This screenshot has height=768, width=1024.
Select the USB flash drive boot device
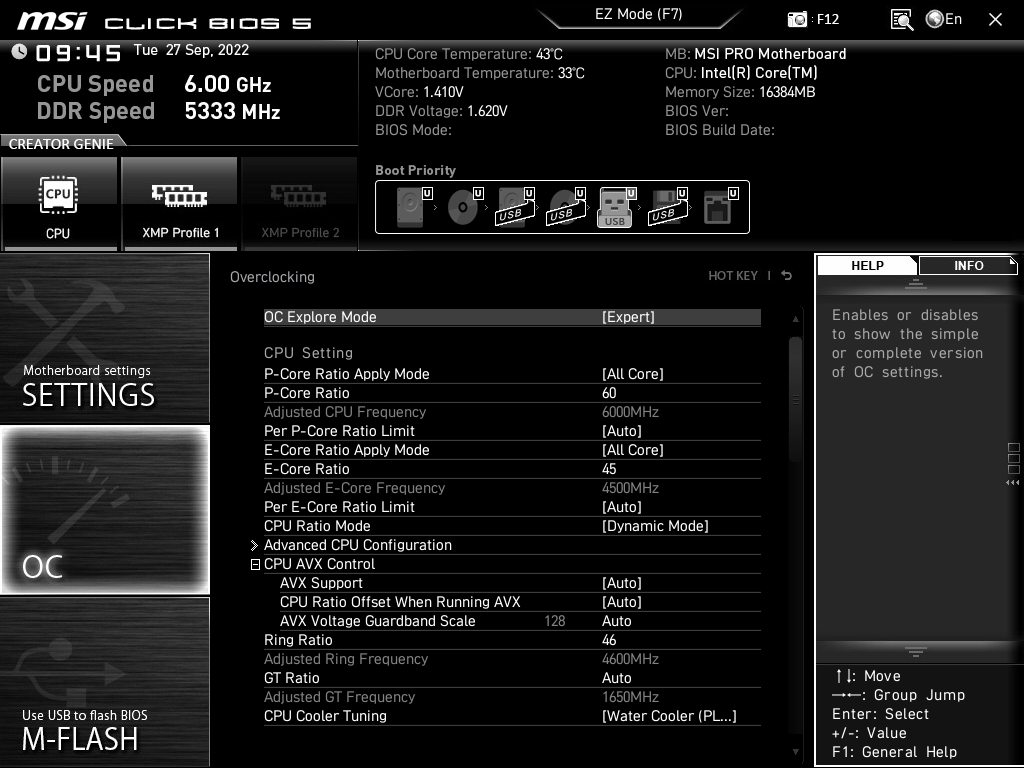[616, 205]
